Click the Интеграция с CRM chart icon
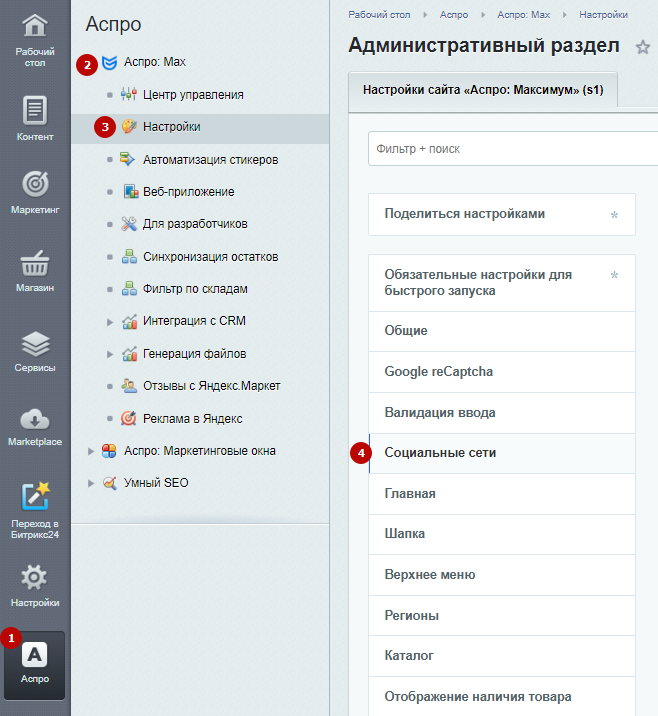The height and width of the screenshot is (716, 658). tap(130, 321)
